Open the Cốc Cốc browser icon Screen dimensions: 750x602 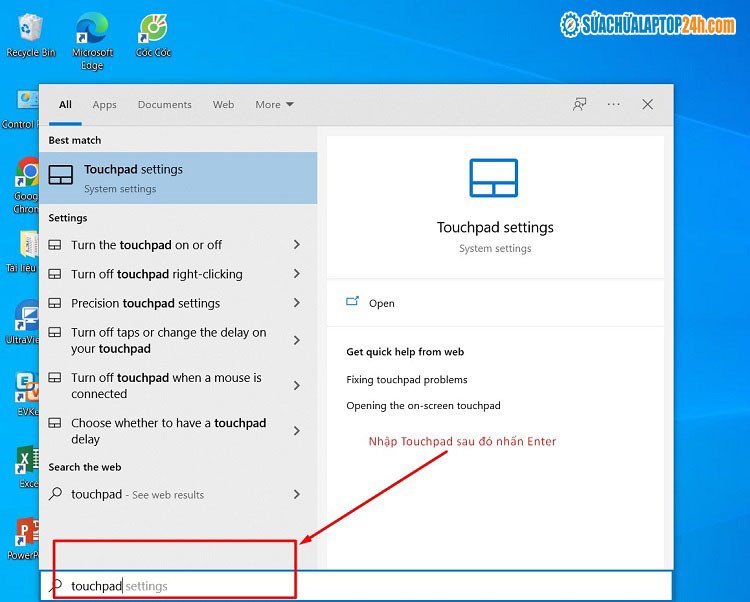153,30
